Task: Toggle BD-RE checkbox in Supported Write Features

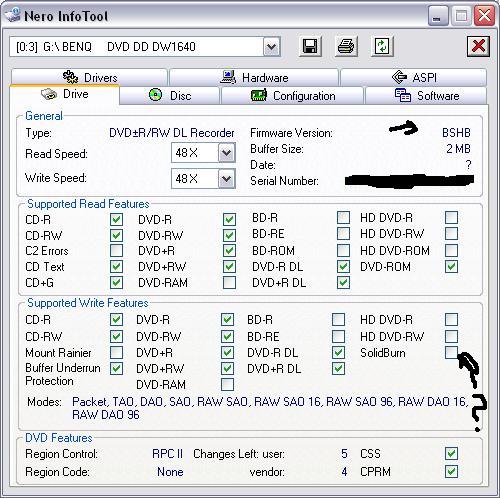Action: point(338,336)
